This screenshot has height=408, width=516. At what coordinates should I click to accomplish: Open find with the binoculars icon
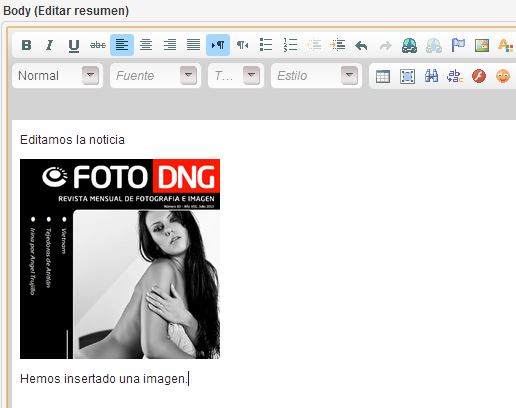pos(431,76)
